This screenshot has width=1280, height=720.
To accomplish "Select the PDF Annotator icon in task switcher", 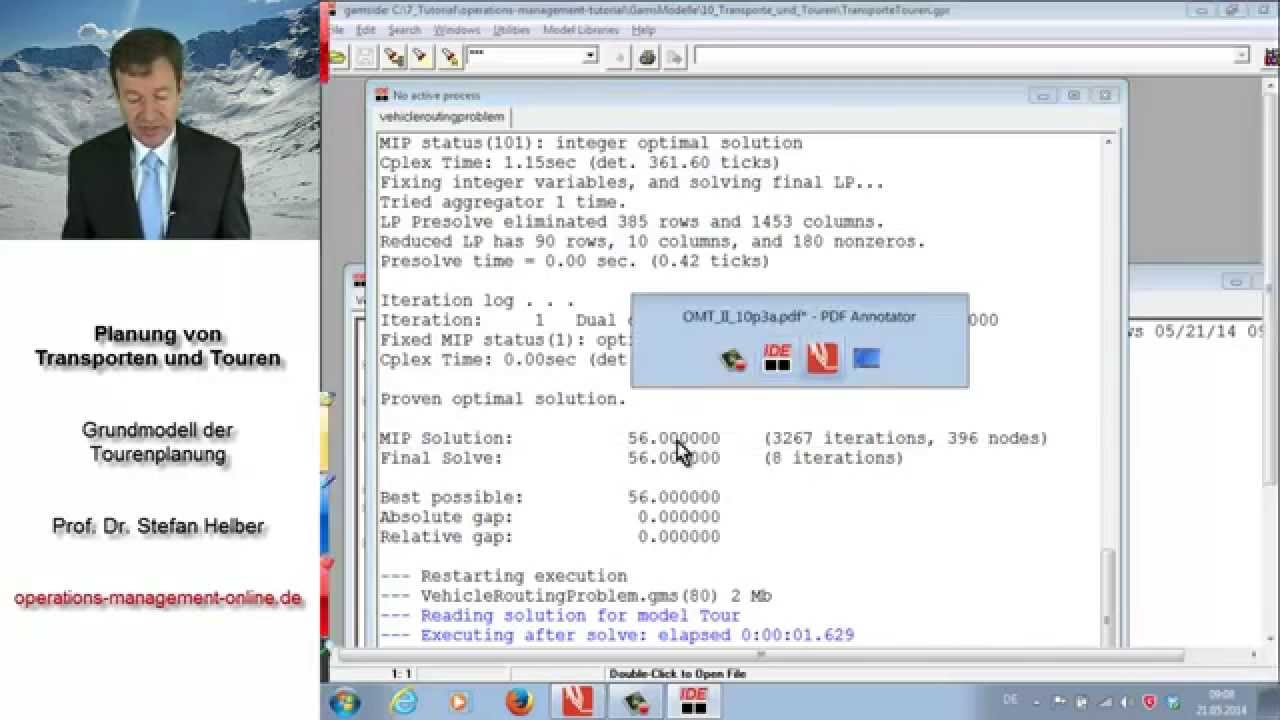I will (x=822, y=359).
